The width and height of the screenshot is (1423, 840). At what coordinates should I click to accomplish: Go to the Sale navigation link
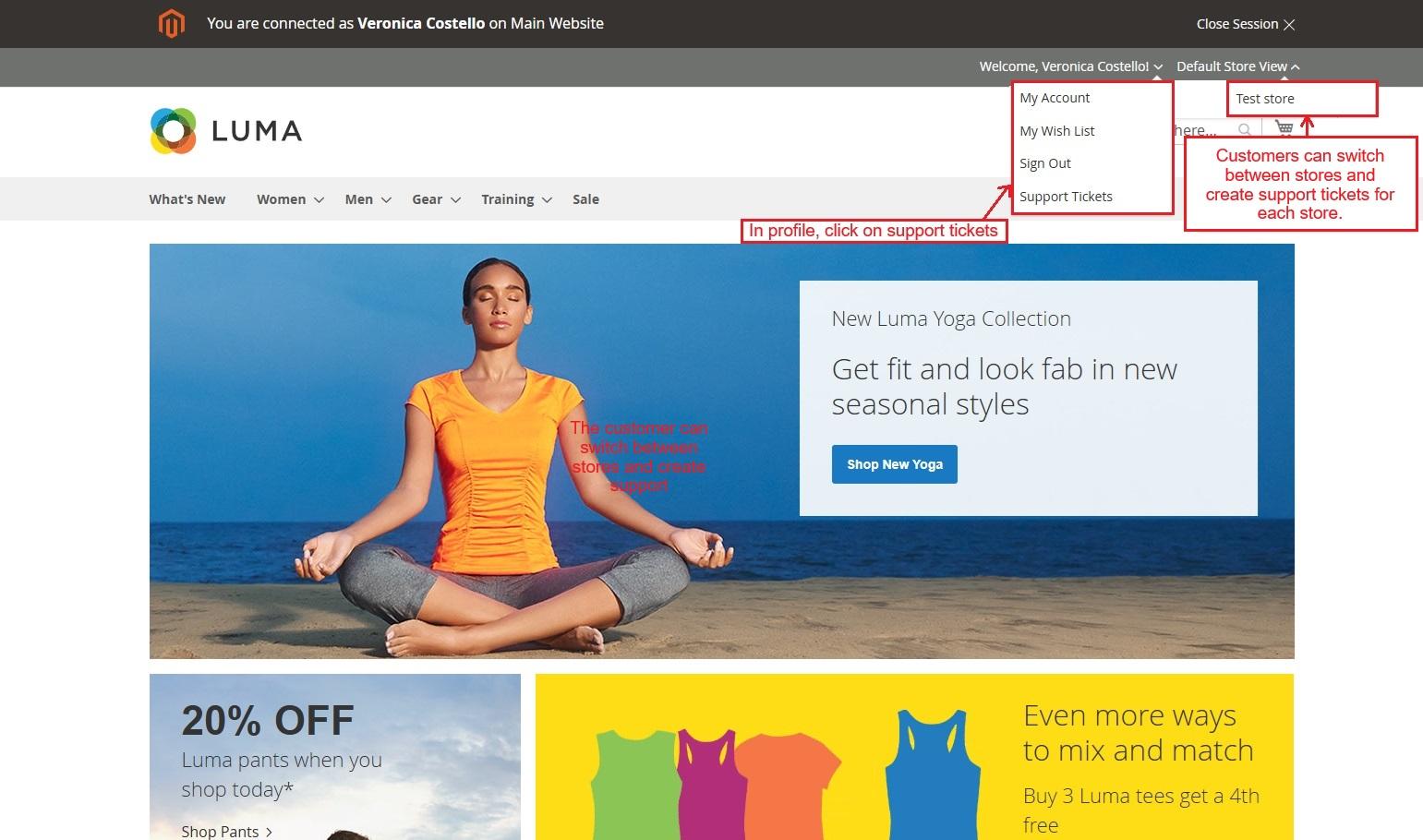[585, 199]
